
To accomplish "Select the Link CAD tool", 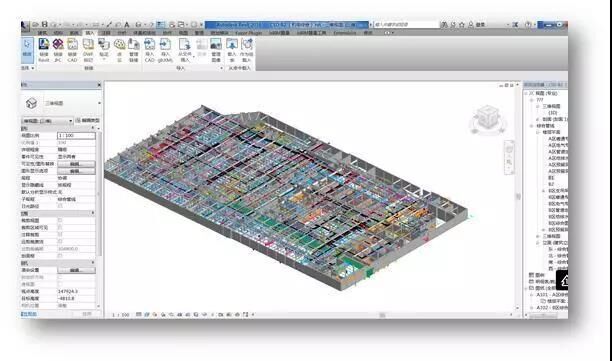I will pyautogui.click(x=72, y=50).
